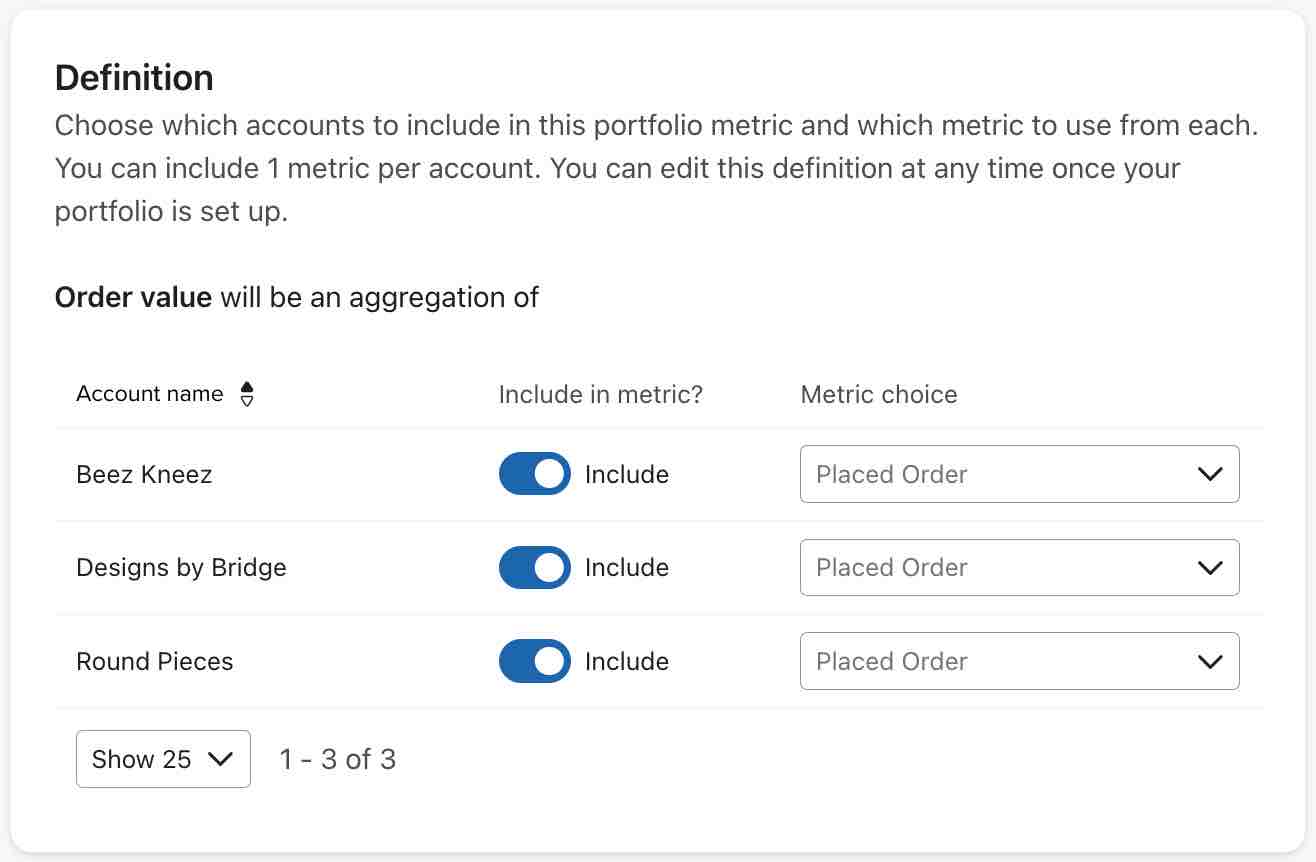Click the sort arrows beside Account name
The width and height of the screenshot is (1316, 862).
(247, 394)
